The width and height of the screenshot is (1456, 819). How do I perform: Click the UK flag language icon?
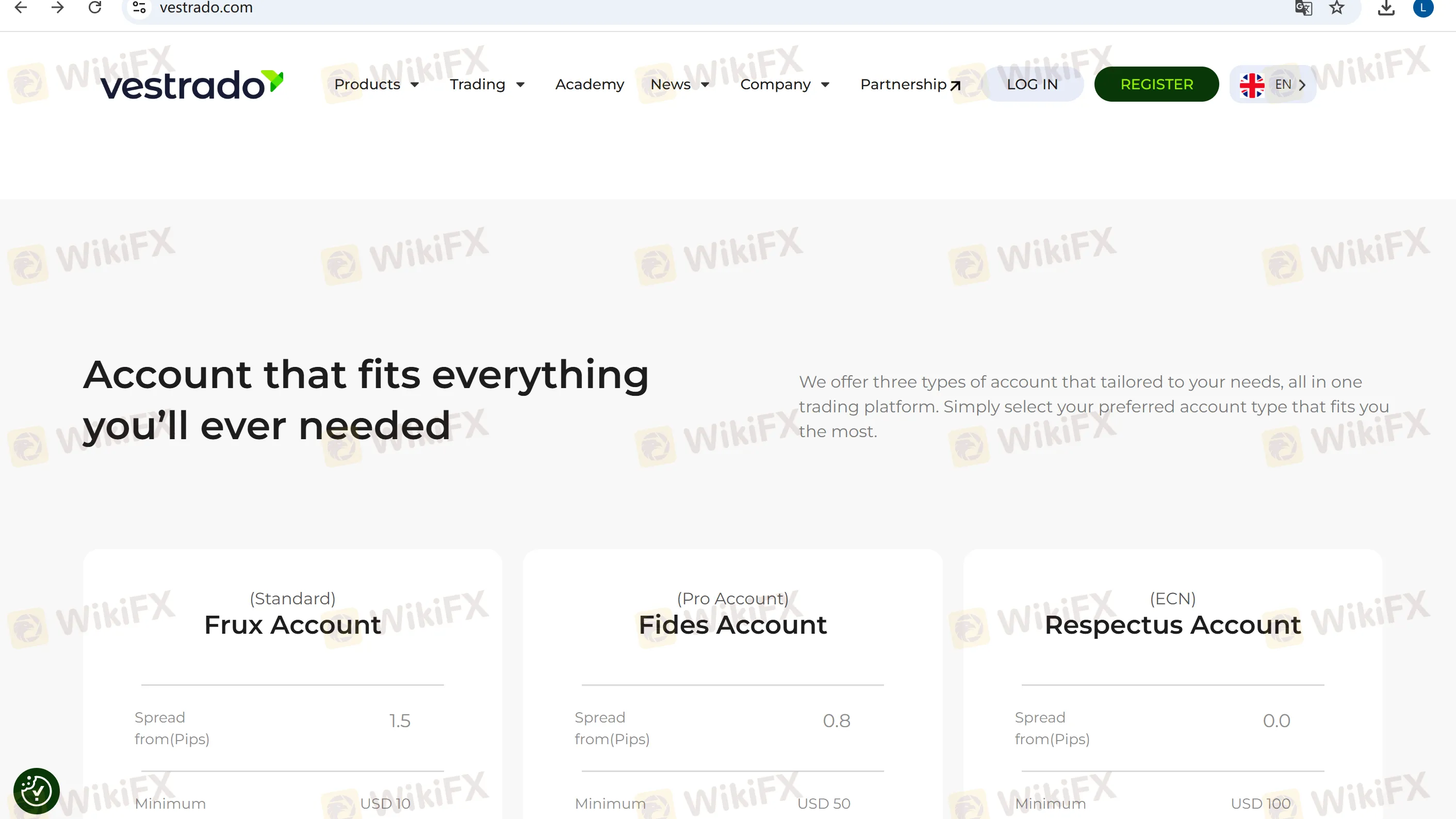tap(1251, 85)
